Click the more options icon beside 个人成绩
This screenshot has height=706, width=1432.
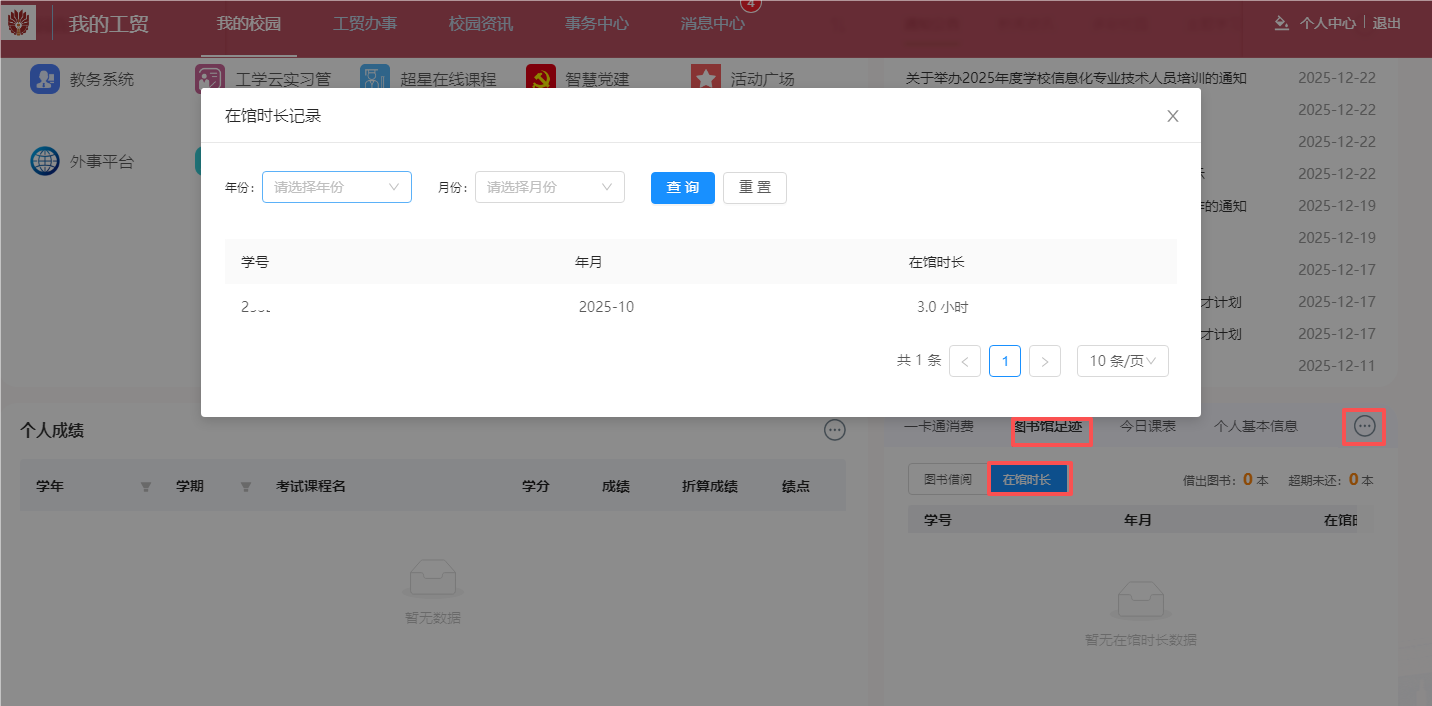pyautogui.click(x=835, y=430)
